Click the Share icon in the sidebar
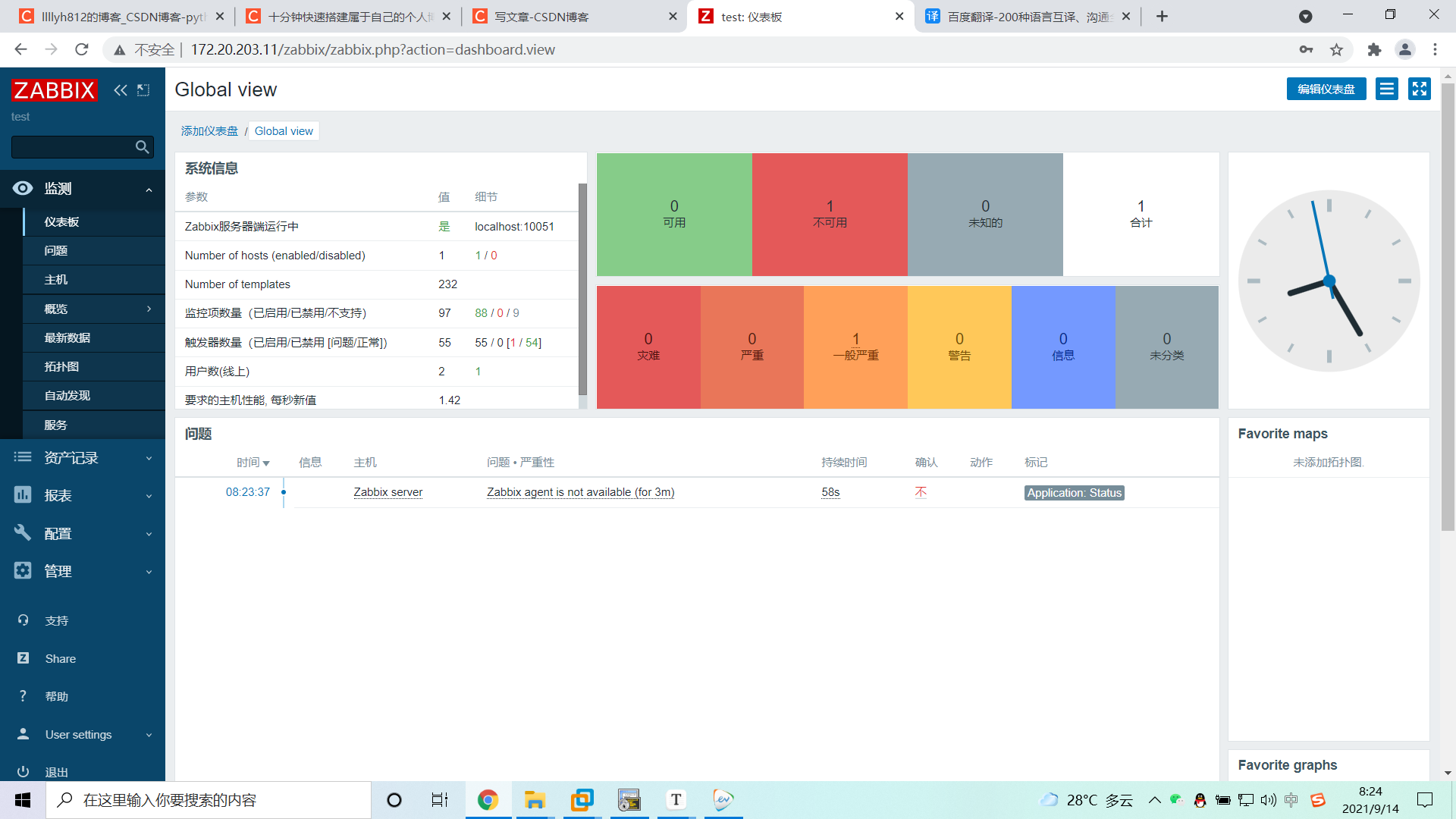The image size is (1456, 819). point(22,658)
